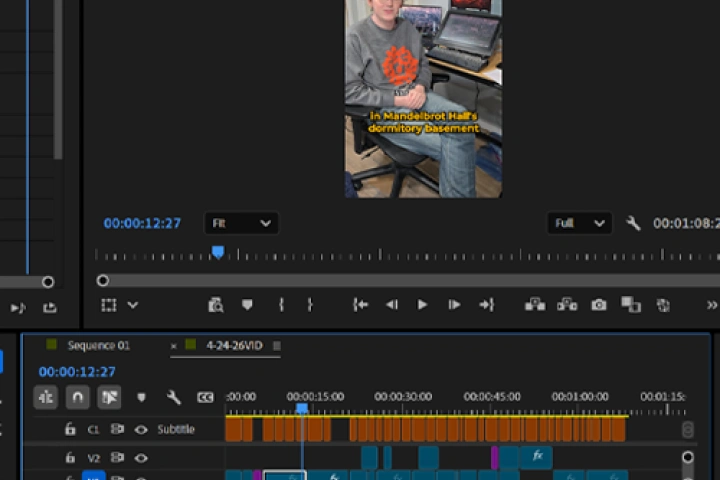Open the safe margins selector icon
Screen dimensions: 720x480
(x=109, y=305)
